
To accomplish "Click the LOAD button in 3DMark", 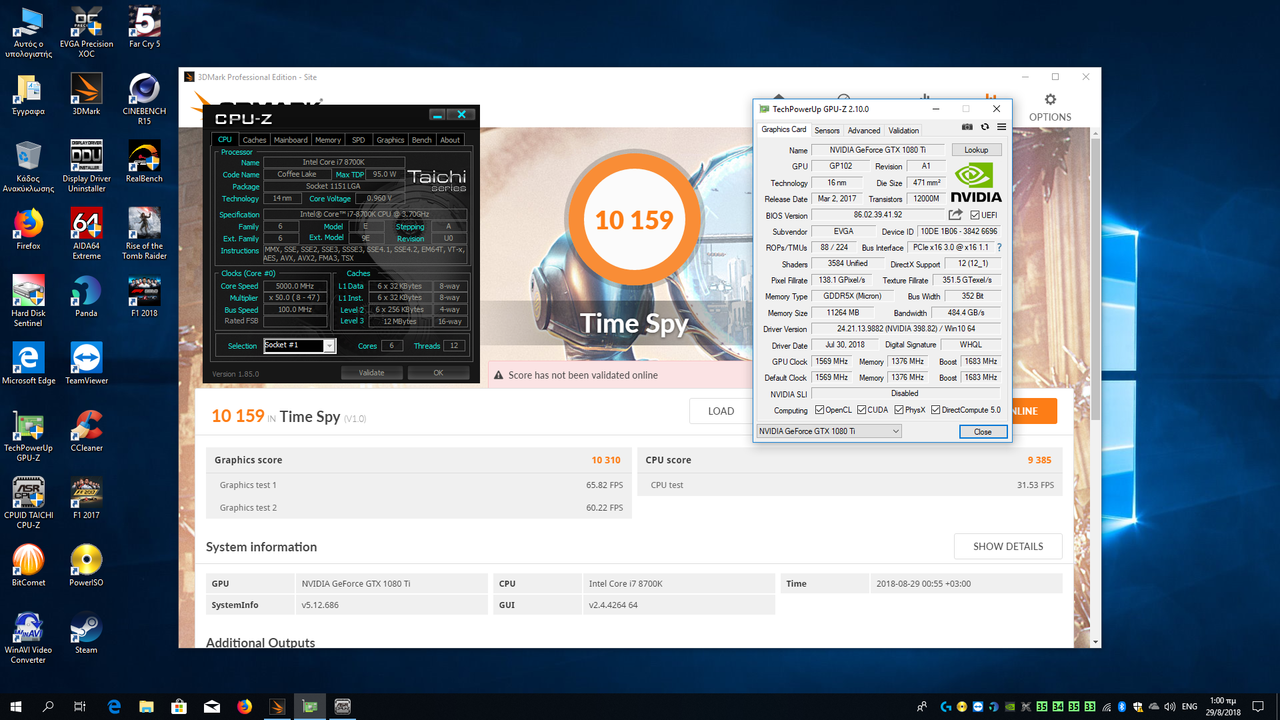I will pos(721,411).
